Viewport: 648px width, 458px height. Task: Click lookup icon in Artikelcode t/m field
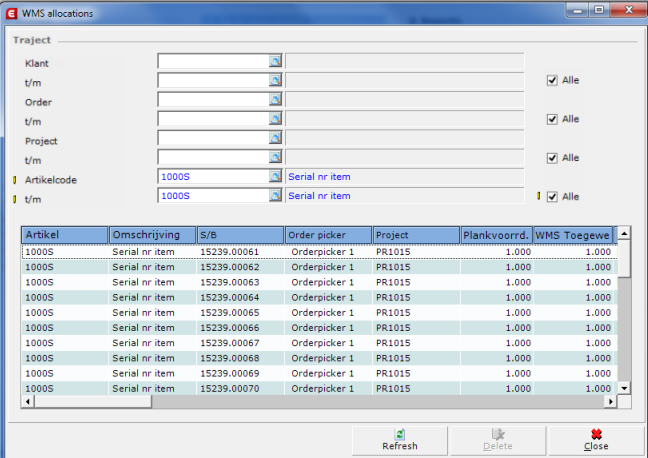(x=275, y=196)
